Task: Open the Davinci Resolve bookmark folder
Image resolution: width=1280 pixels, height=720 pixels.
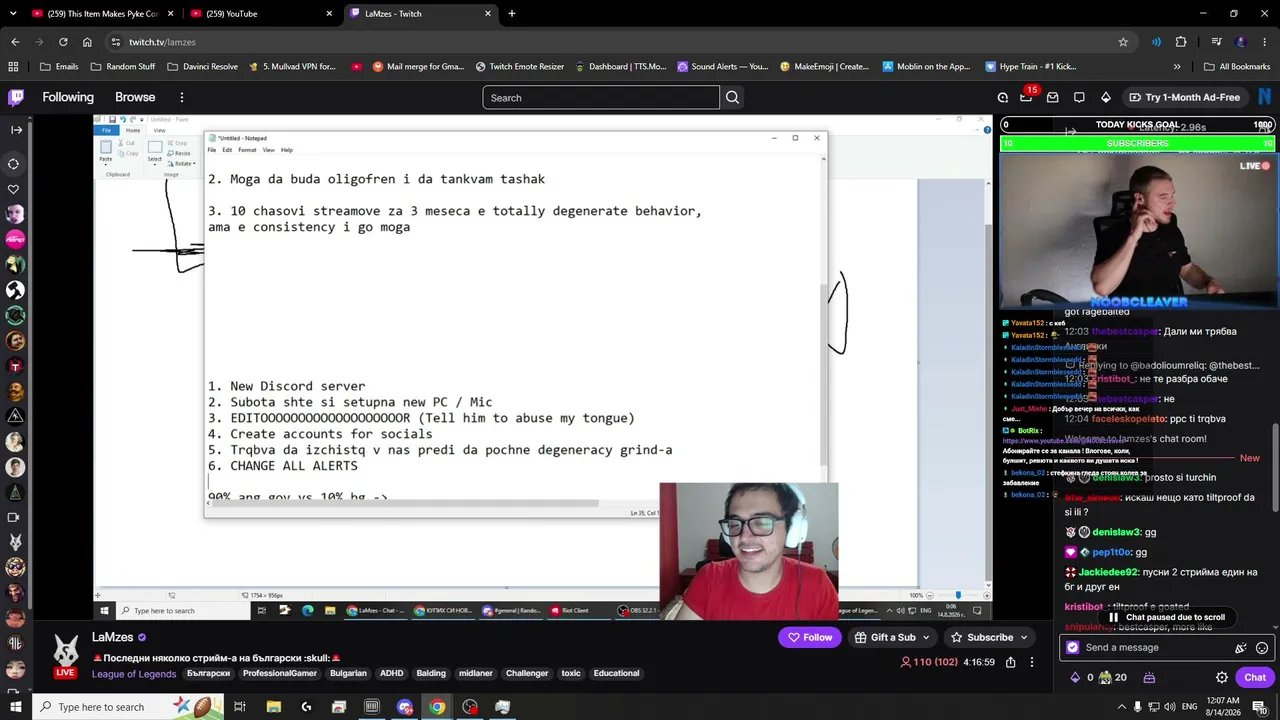Action: 202,67
